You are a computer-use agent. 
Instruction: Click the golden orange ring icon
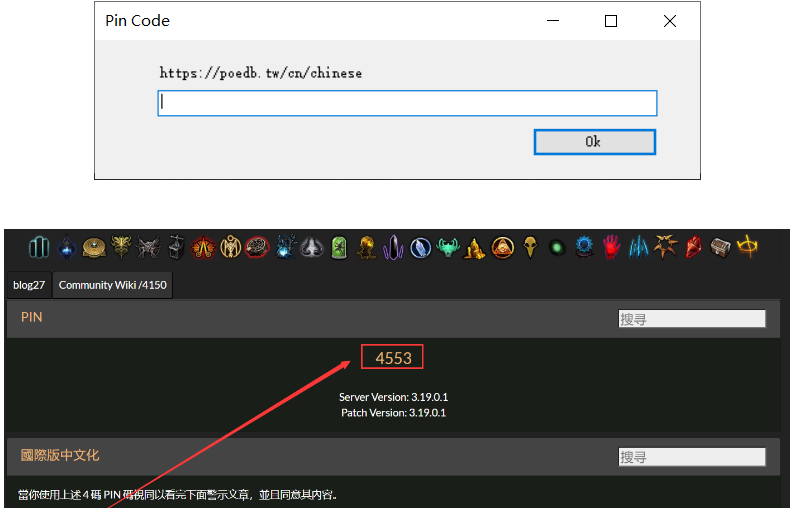(747, 247)
